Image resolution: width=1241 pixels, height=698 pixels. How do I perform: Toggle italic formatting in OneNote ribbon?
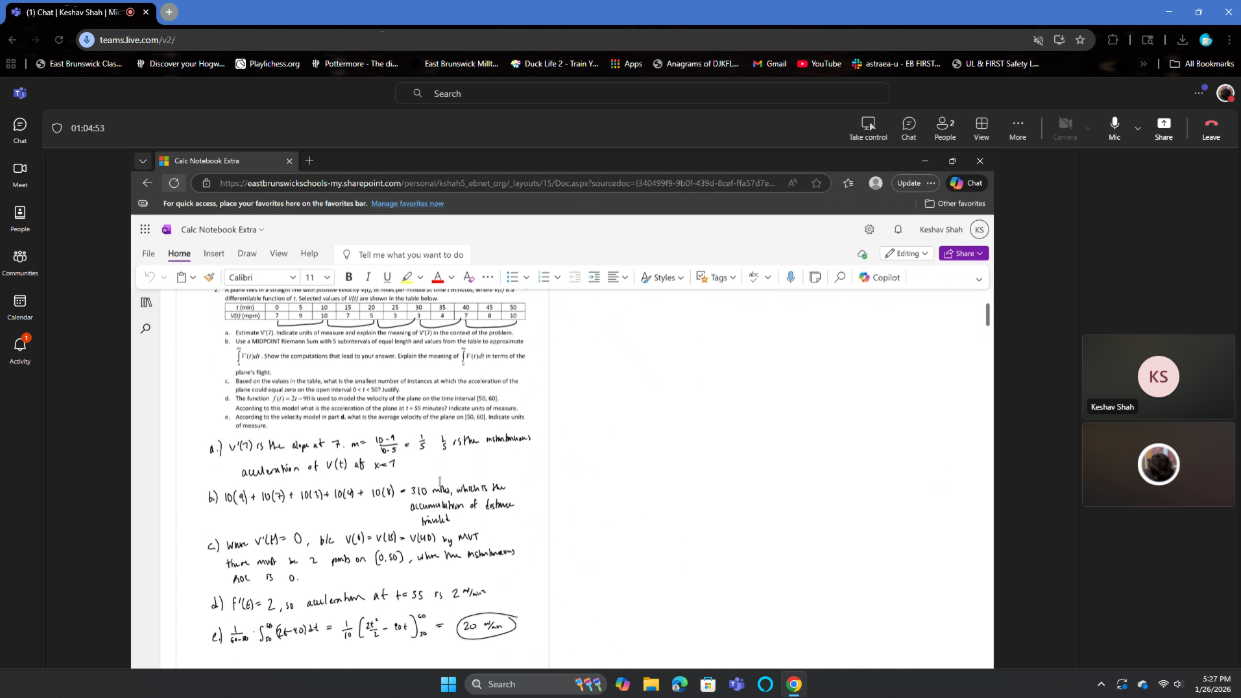coord(367,277)
